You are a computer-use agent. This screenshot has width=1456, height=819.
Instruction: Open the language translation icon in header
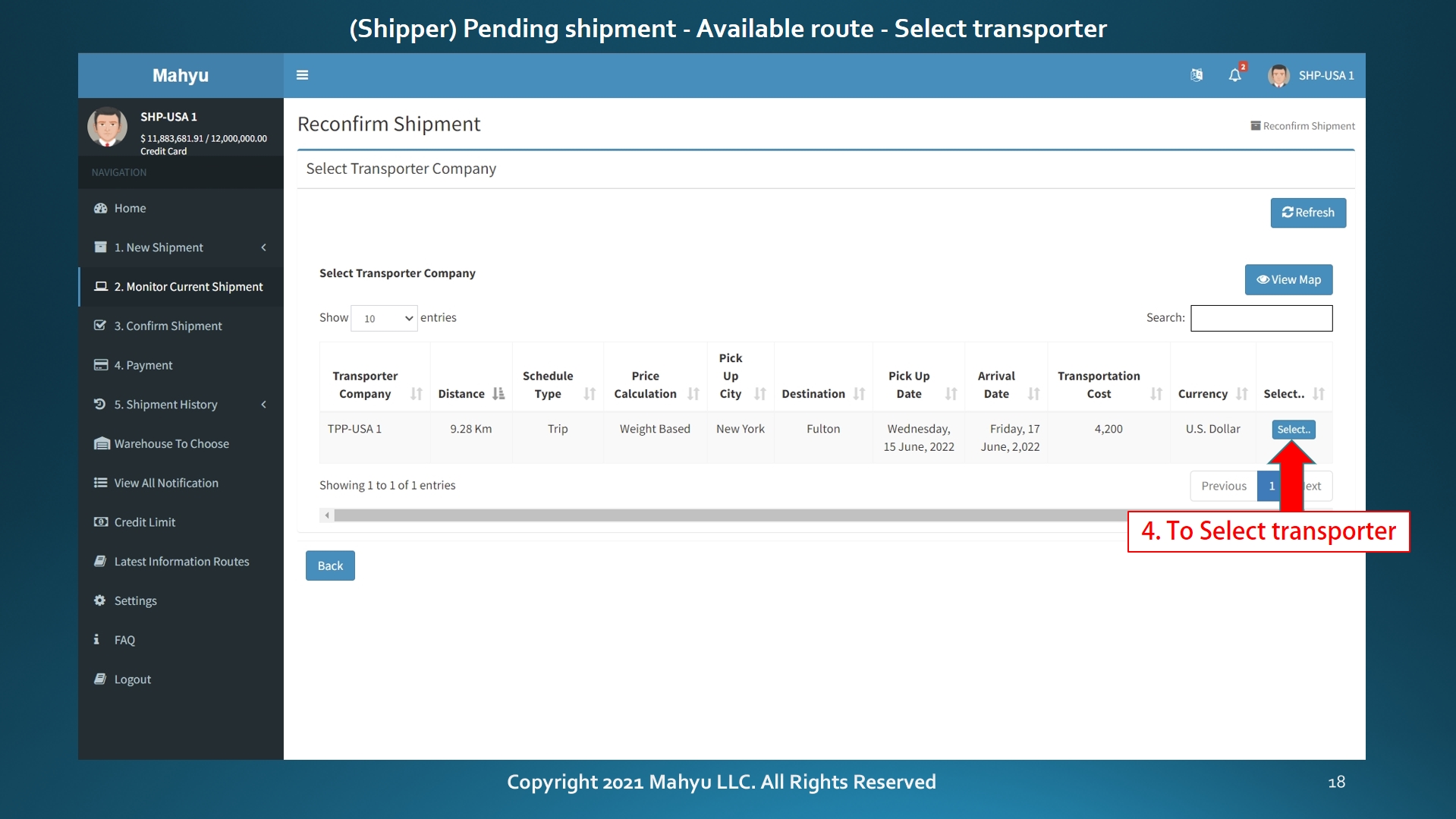point(1197,75)
